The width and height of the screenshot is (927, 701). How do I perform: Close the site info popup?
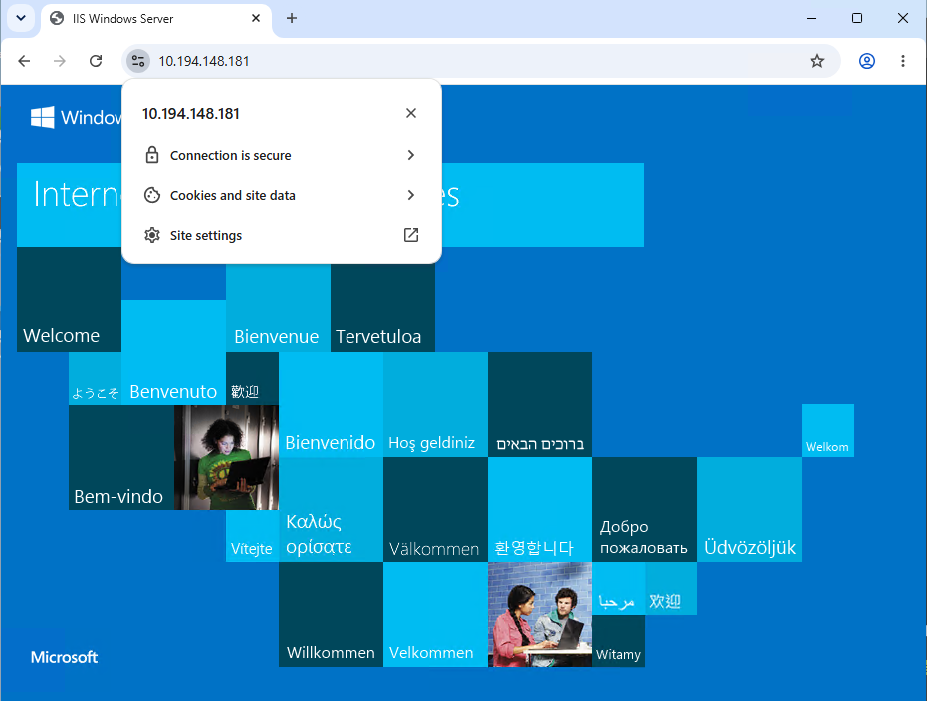(411, 113)
